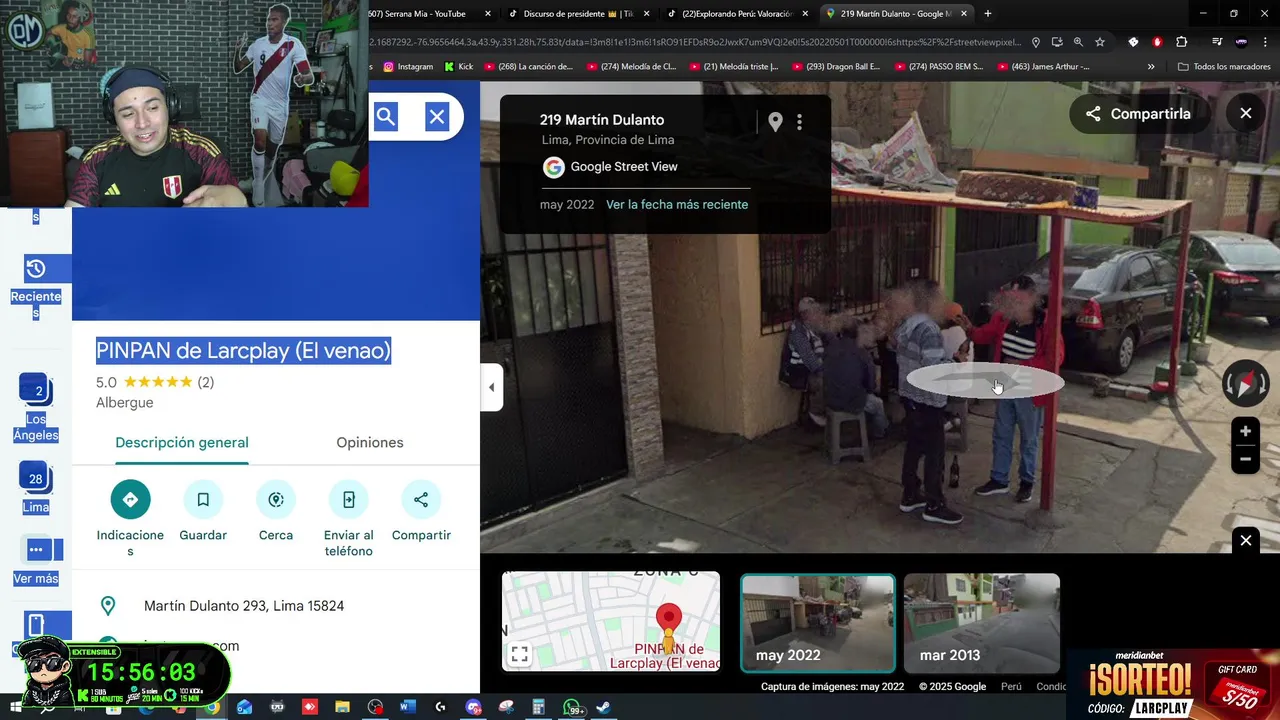Screen dimensions: 1280x720
Task: Click the URL address bar
Action: pos(695,42)
